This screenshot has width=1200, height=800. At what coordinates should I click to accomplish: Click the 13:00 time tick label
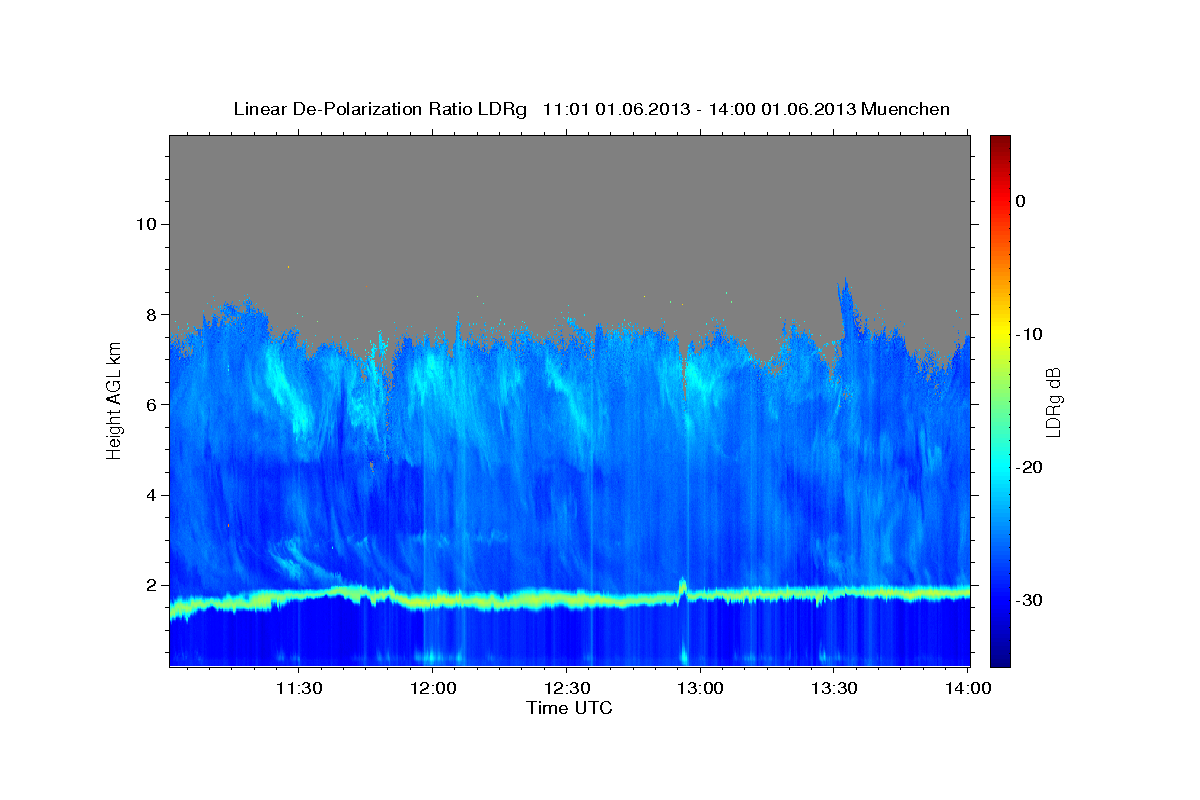point(699,688)
